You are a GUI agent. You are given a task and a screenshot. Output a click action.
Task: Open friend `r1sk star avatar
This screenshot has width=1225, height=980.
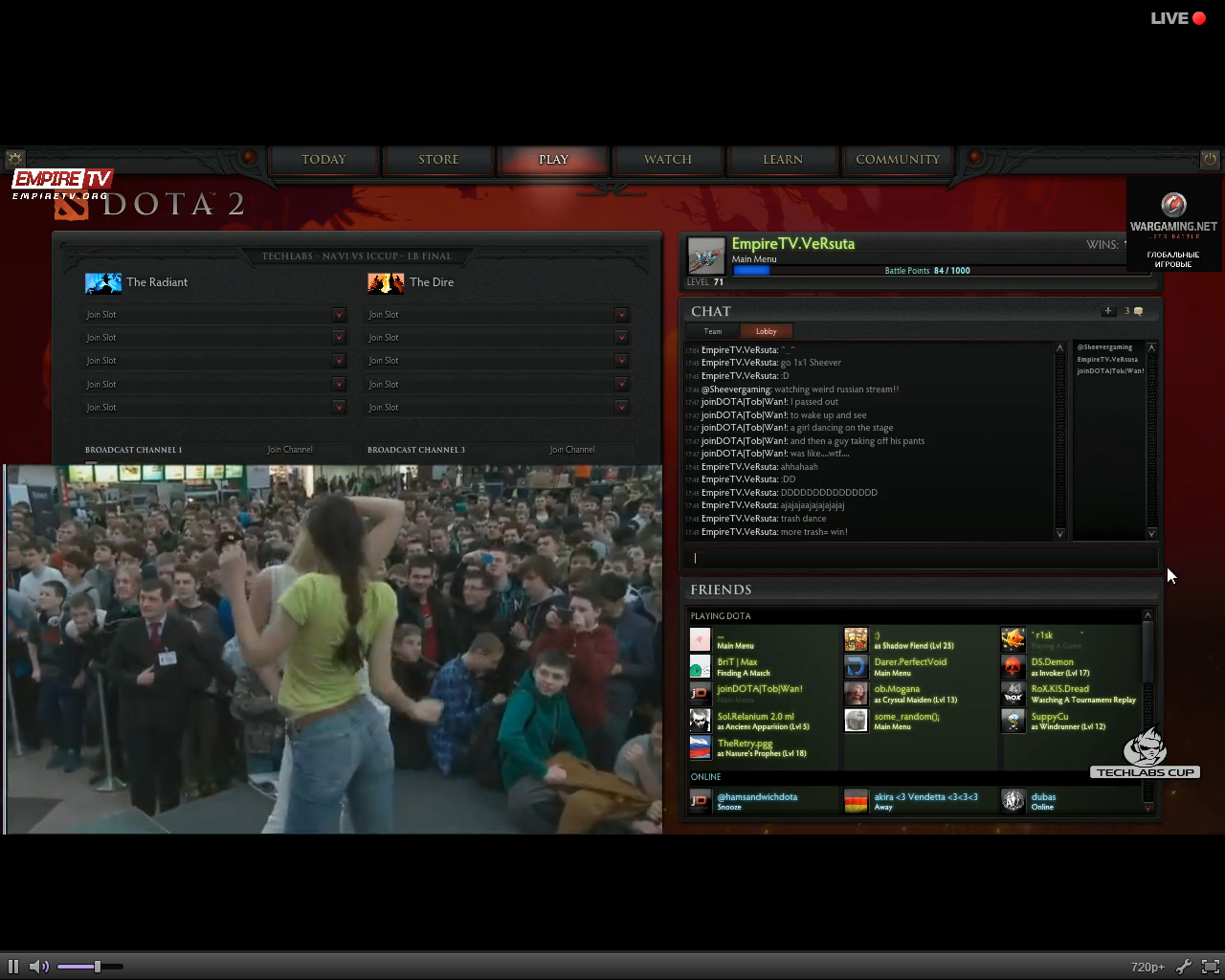click(x=1013, y=639)
